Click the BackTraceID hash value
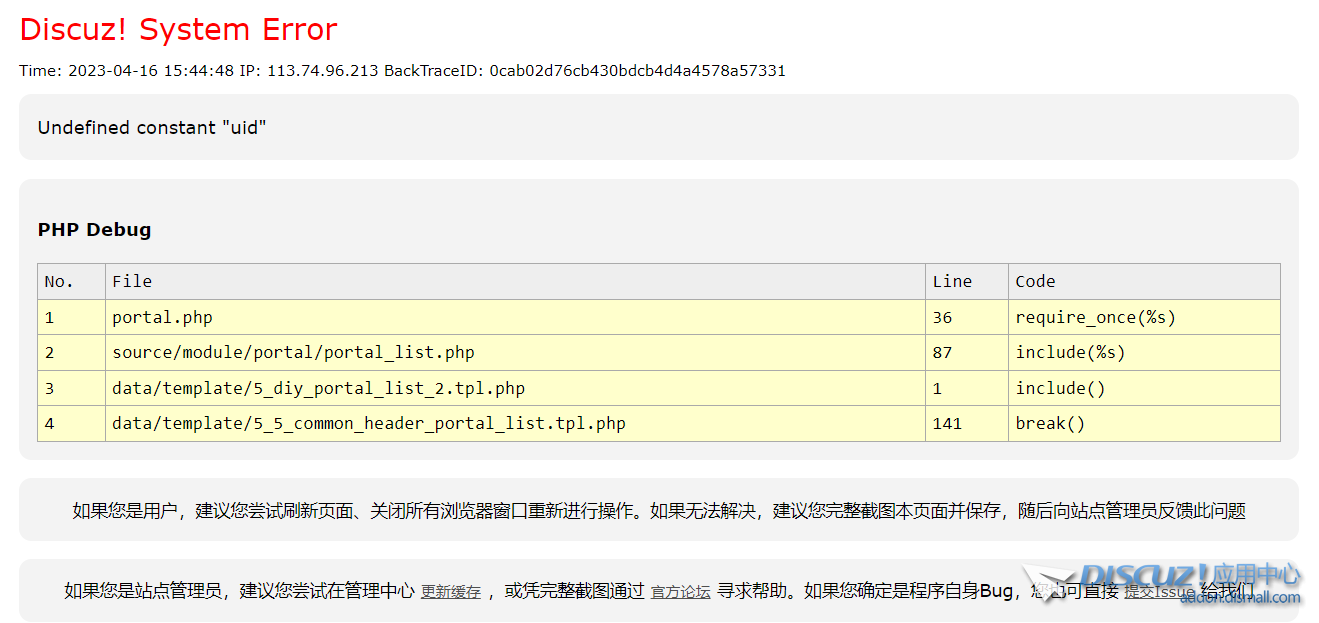 point(637,71)
